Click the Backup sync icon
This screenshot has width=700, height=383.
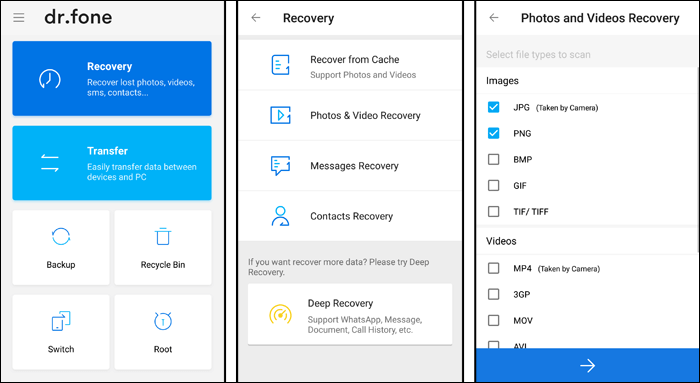(x=61, y=236)
